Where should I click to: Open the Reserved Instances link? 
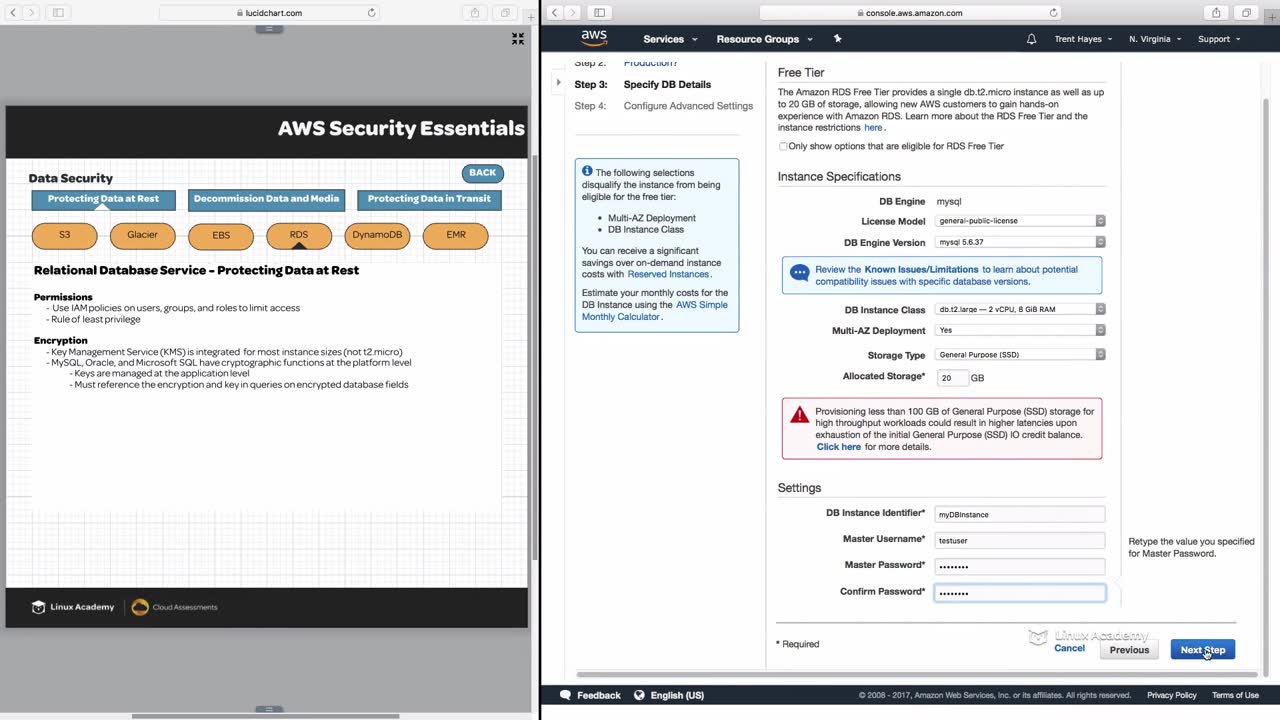pos(668,274)
